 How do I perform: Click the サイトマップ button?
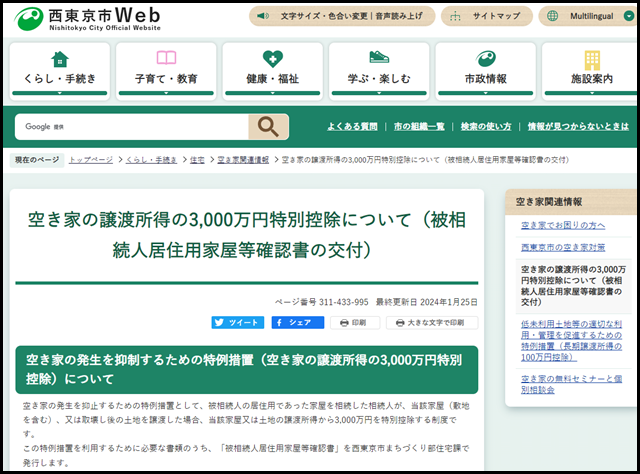[487, 16]
